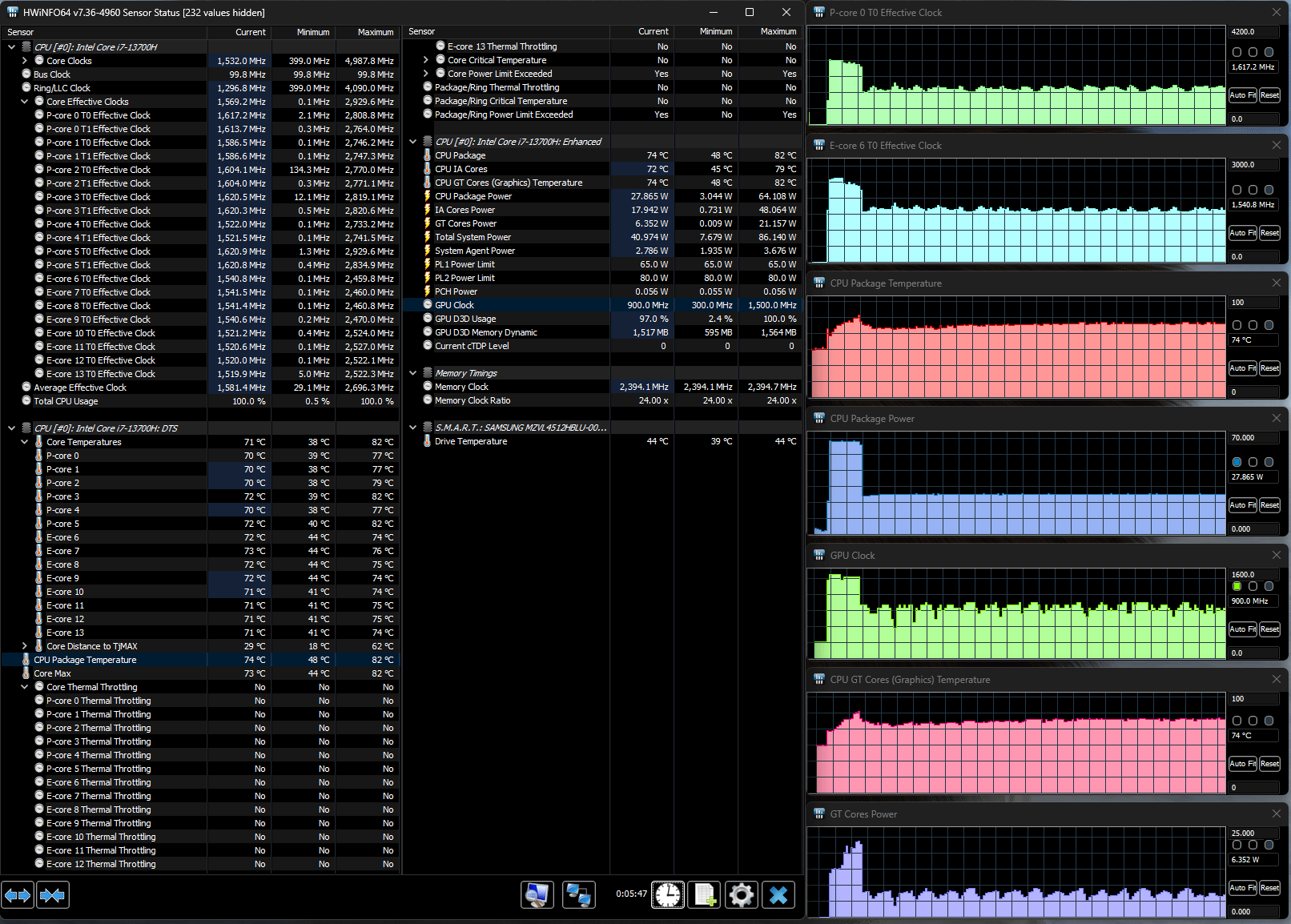The width and height of the screenshot is (1291, 924).
Task: Open the sensor summary monitor icon
Action: 537,894
